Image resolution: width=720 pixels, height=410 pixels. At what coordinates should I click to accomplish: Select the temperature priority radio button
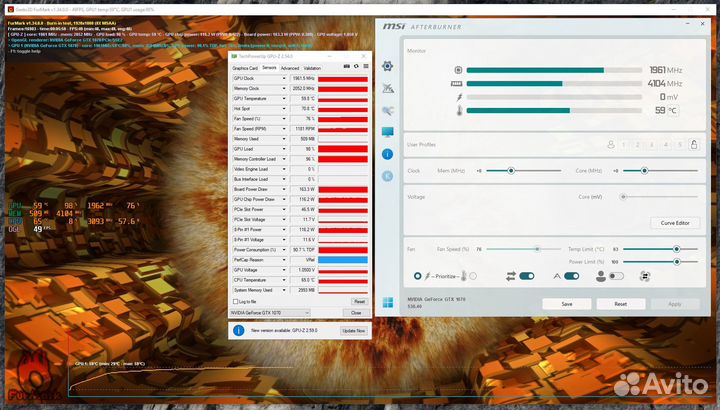(x=473, y=276)
